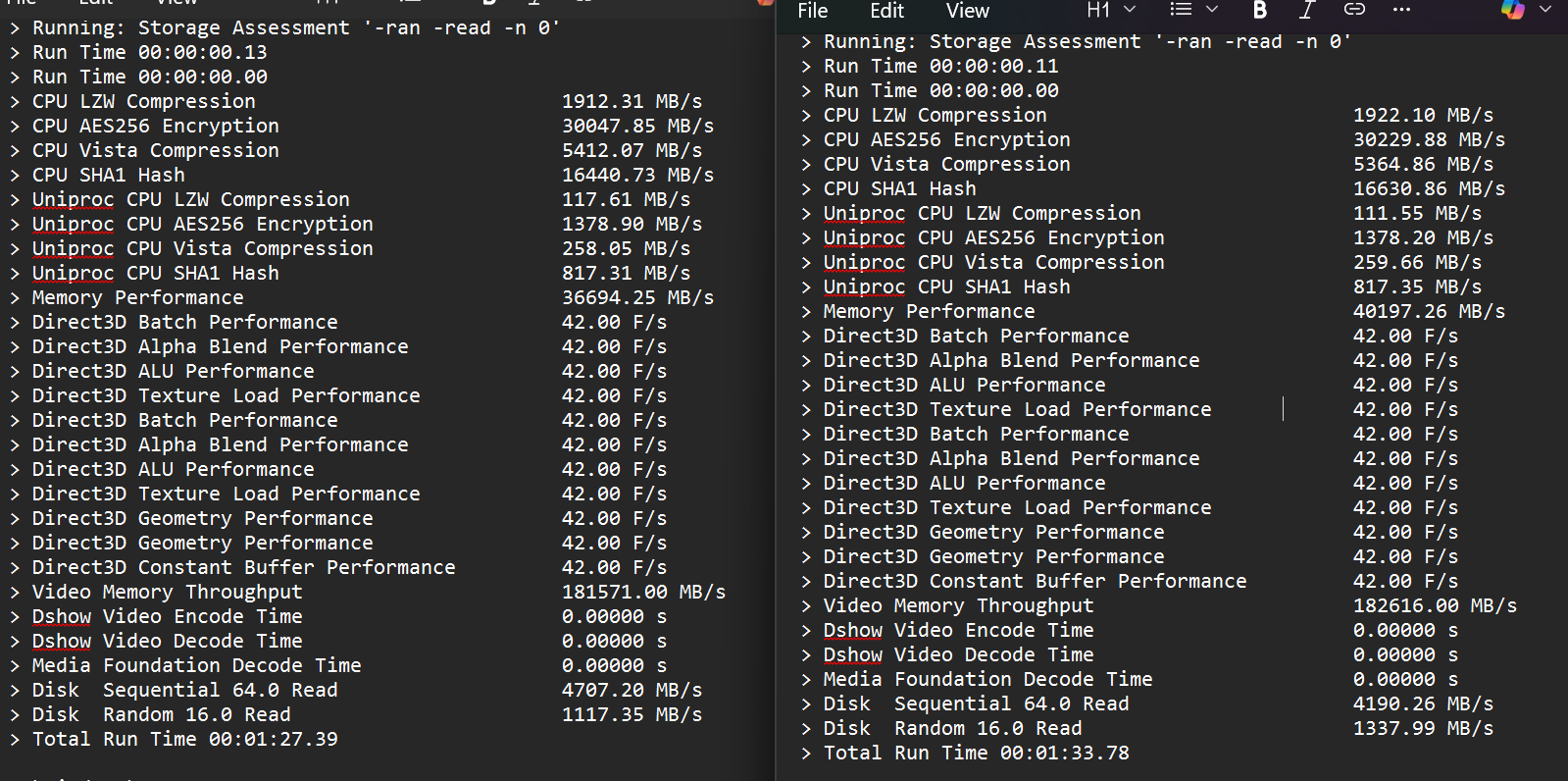Click the 817.35 MB/s Uniproc SHA1 value
This screenshot has width=1568, height=781.
(1417, 286)
